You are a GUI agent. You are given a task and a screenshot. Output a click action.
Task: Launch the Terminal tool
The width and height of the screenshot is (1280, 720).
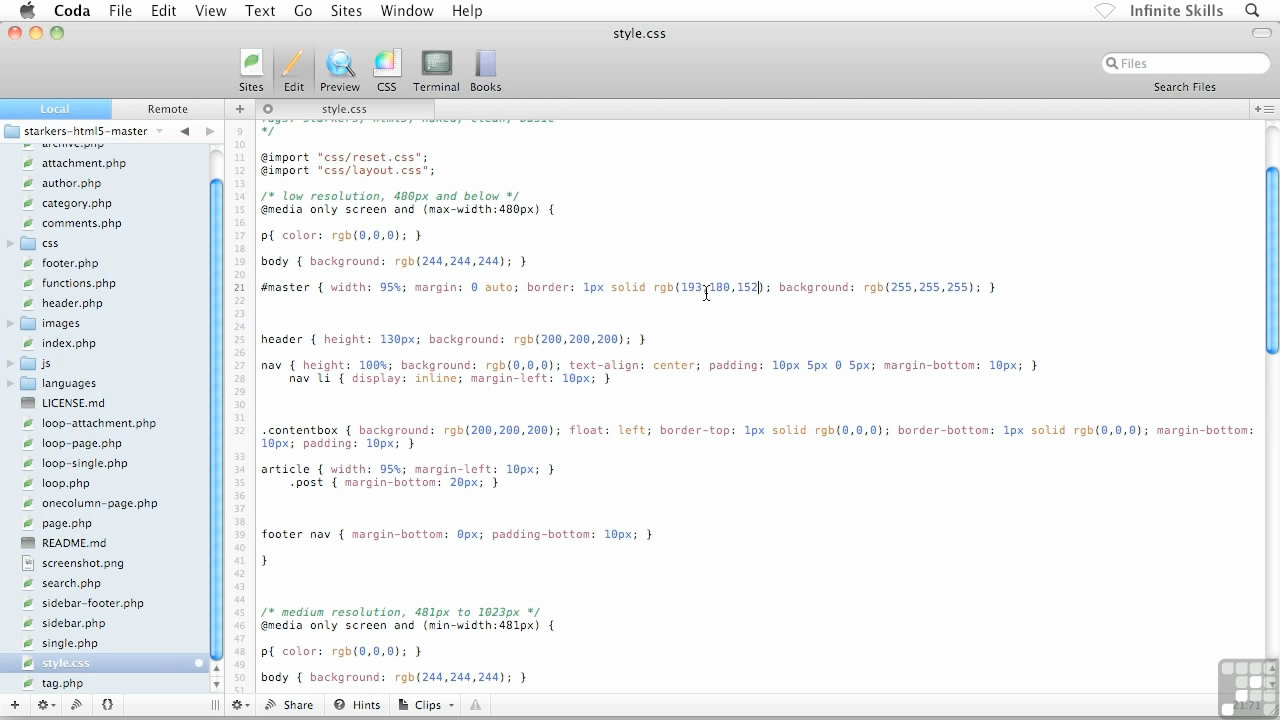pyautogui.click(x=436, y=71)
